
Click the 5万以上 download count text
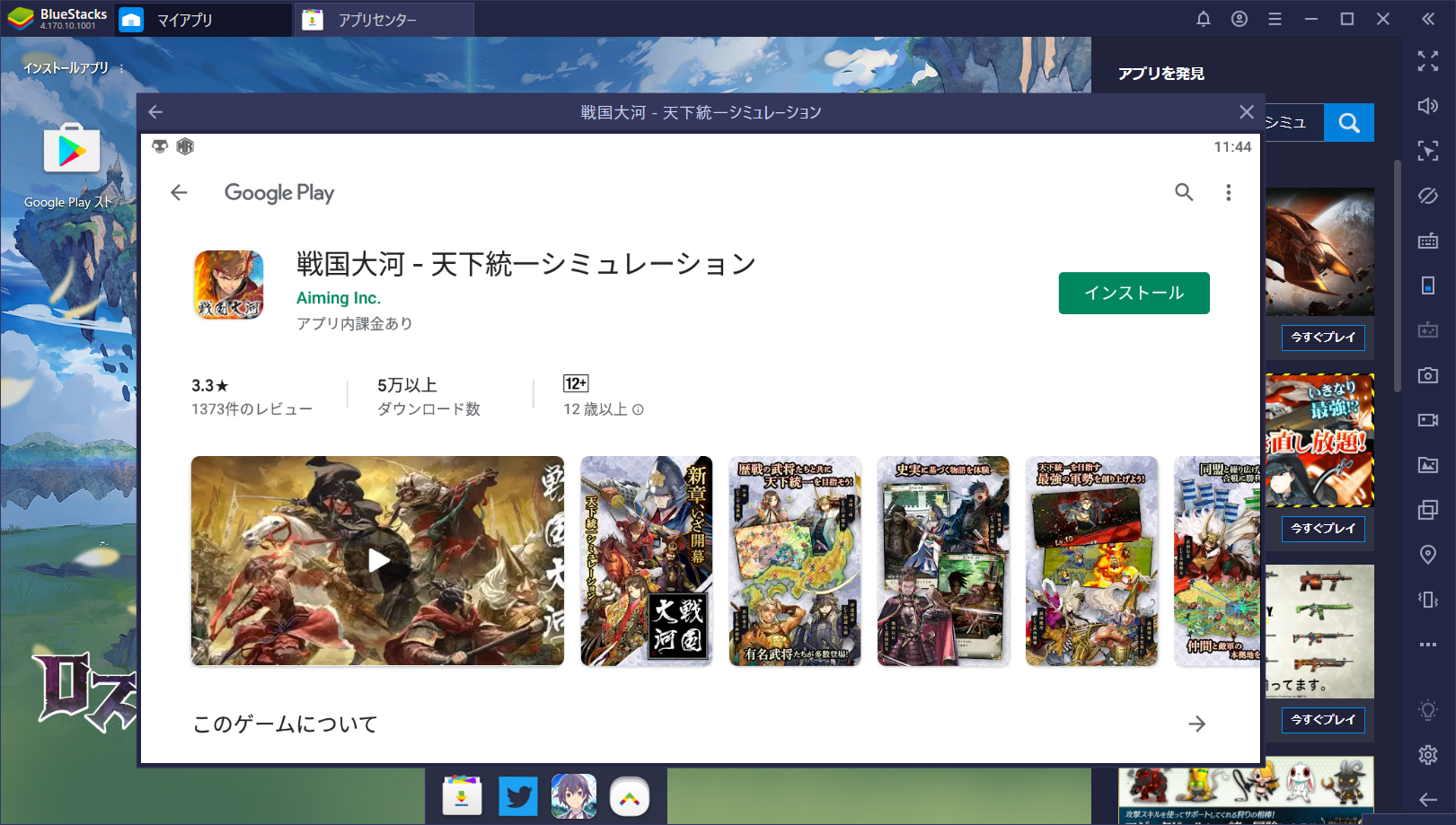(407, 385)
